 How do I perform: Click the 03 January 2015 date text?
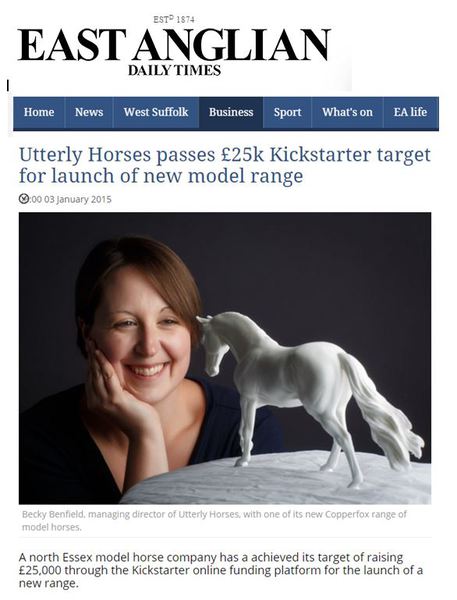tap(78, 199)
